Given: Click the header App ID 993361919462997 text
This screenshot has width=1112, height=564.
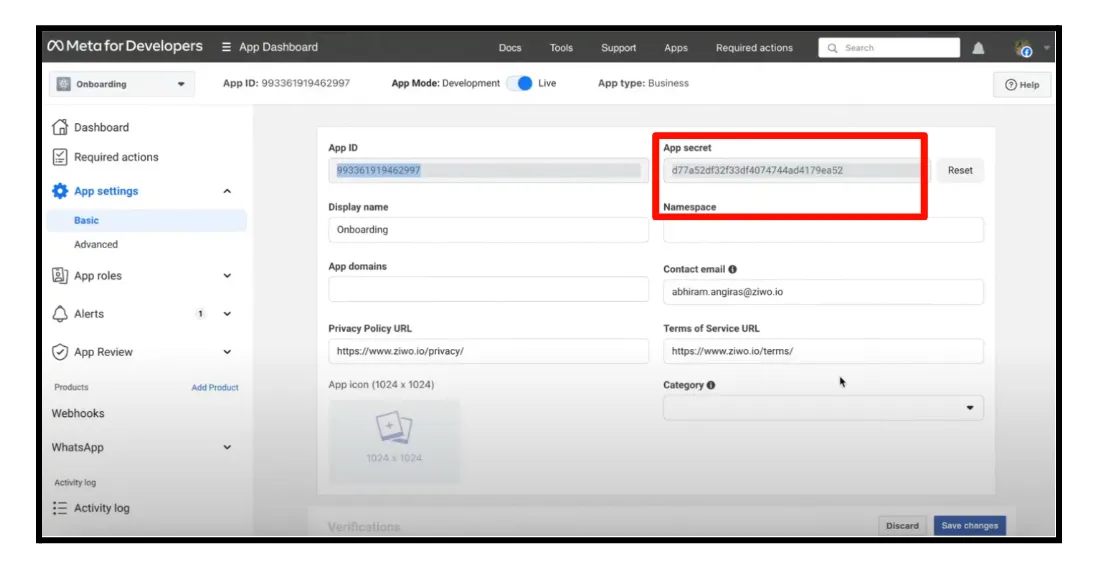Looking at the screenshot, I should pos(287,83).
